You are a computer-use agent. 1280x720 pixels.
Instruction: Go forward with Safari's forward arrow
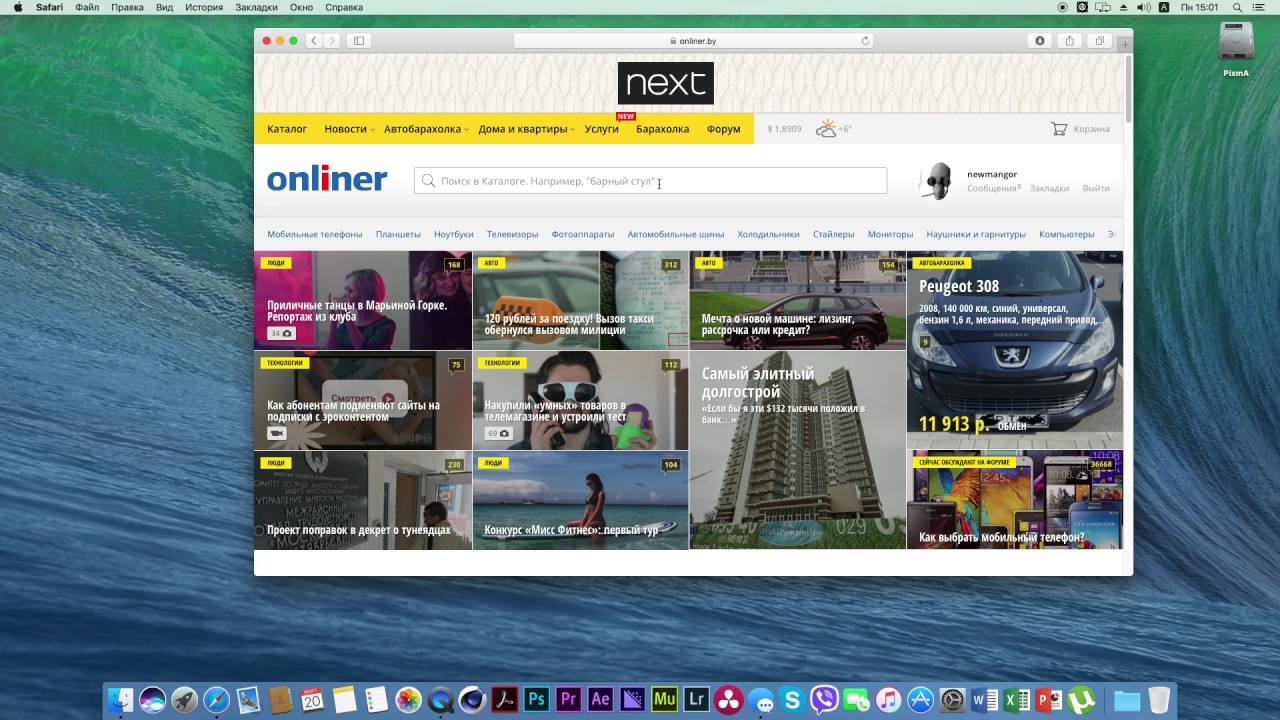tap(332, 41)
